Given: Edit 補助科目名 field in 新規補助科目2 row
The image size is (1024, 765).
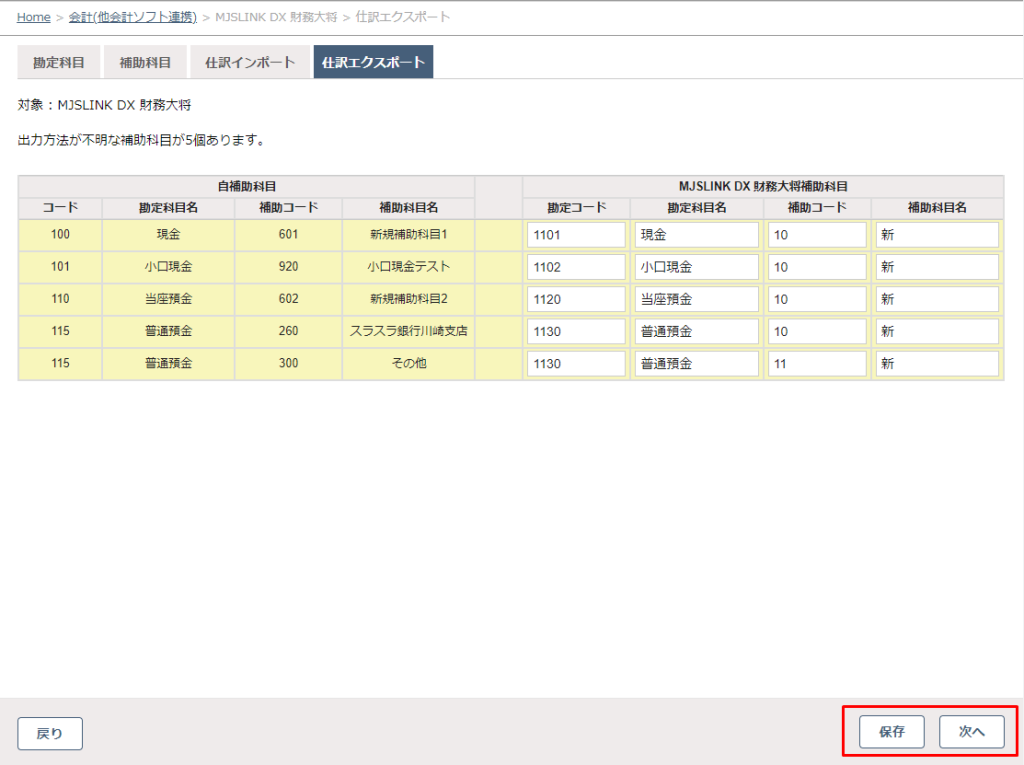Looking at the screenshot, I should click(937, 299).
